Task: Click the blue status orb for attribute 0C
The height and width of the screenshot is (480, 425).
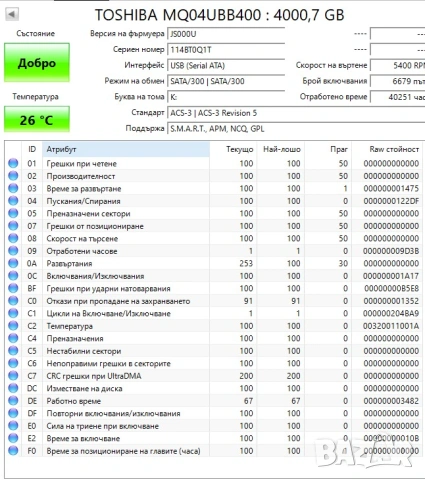Action: pos(13,276)
